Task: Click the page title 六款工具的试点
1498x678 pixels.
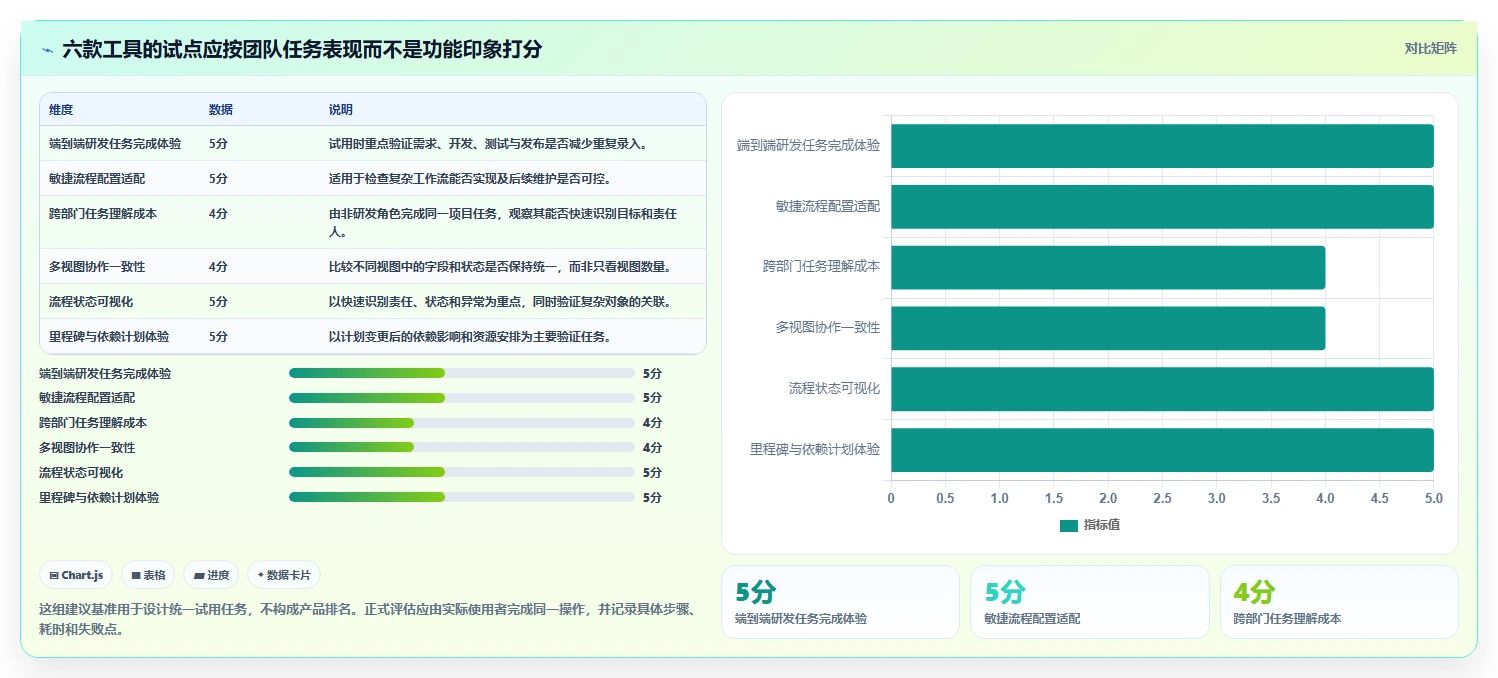Action: pos(302,49)
